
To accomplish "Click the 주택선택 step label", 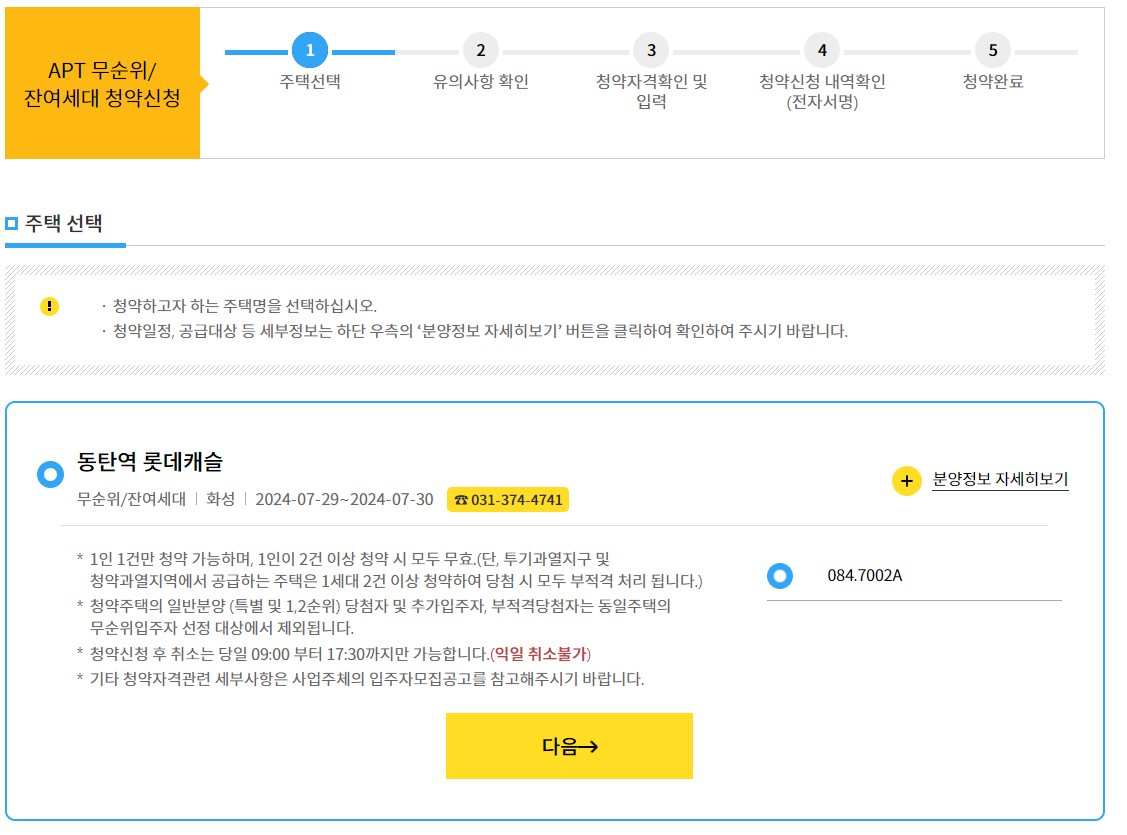I will (x=310, y=81).
